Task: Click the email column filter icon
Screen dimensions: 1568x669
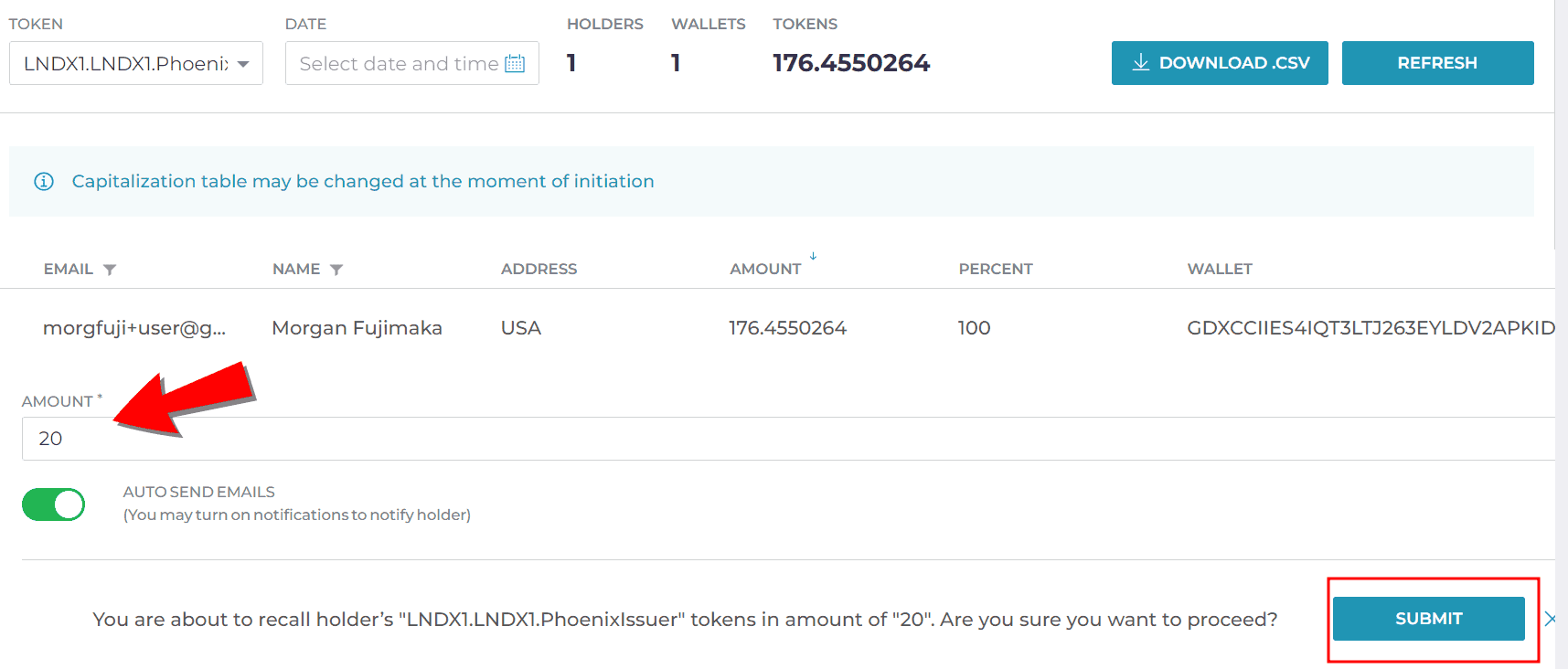Action: click(x=110, y=270)
